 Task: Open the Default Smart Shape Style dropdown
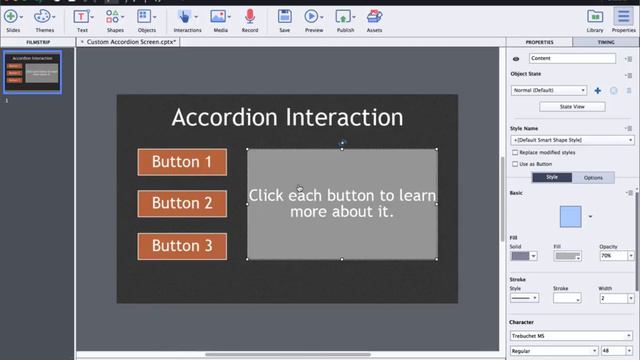pos(572,140)
